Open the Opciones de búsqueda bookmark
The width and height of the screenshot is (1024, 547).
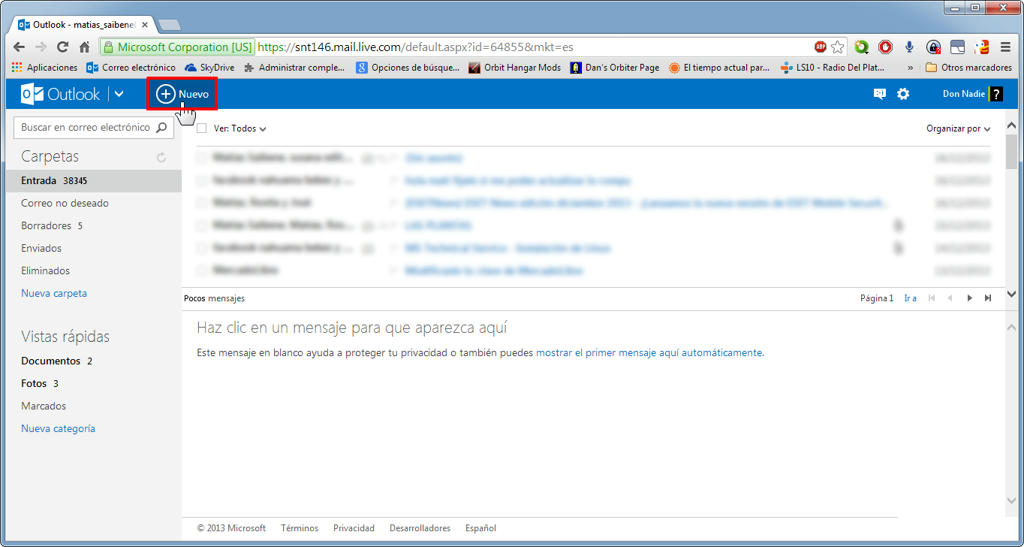click(x=408, y=67)
